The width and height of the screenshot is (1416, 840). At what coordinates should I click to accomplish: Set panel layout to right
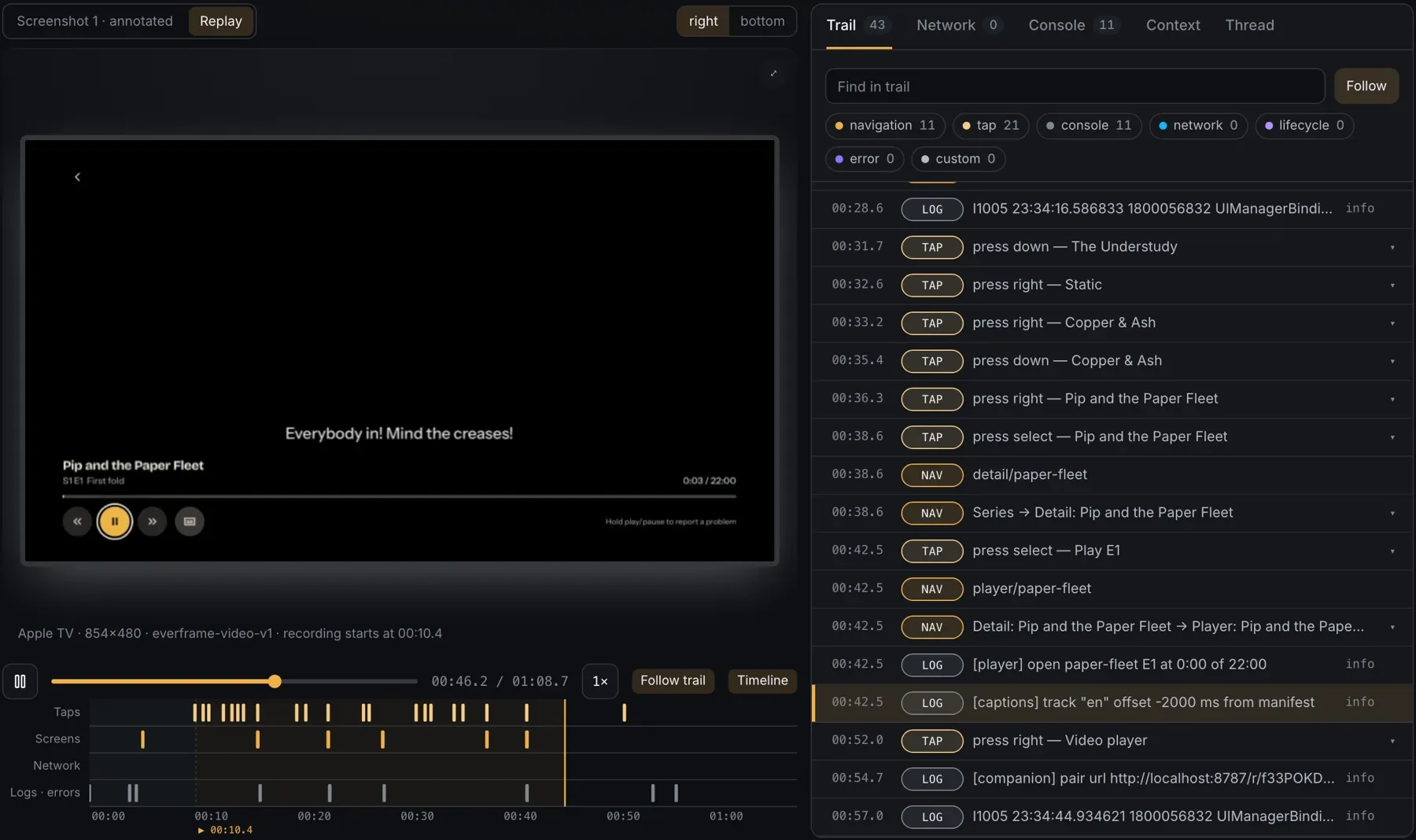703,21
